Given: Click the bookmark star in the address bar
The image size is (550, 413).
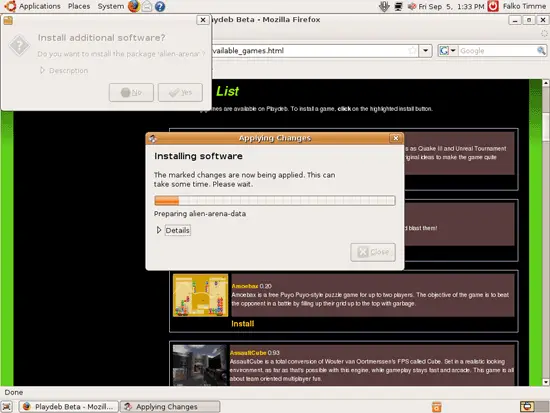Looking at the screenshot, I should click(412, 51).
